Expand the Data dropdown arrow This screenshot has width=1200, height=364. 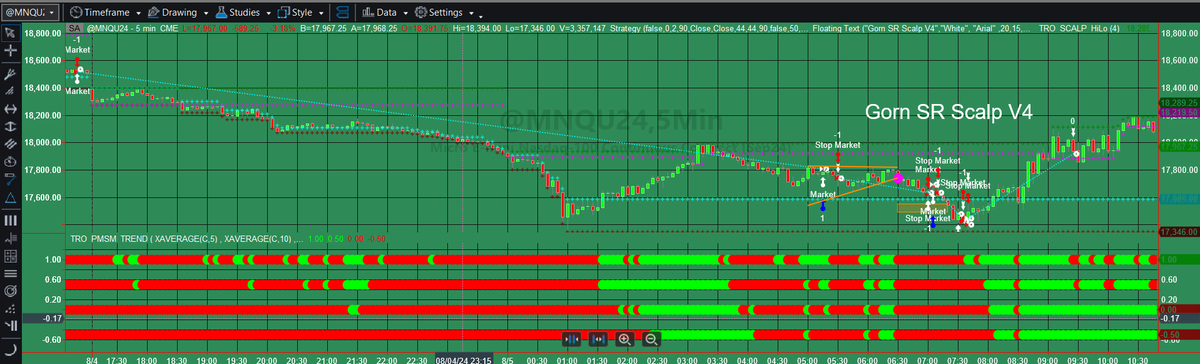pos(407,14)
